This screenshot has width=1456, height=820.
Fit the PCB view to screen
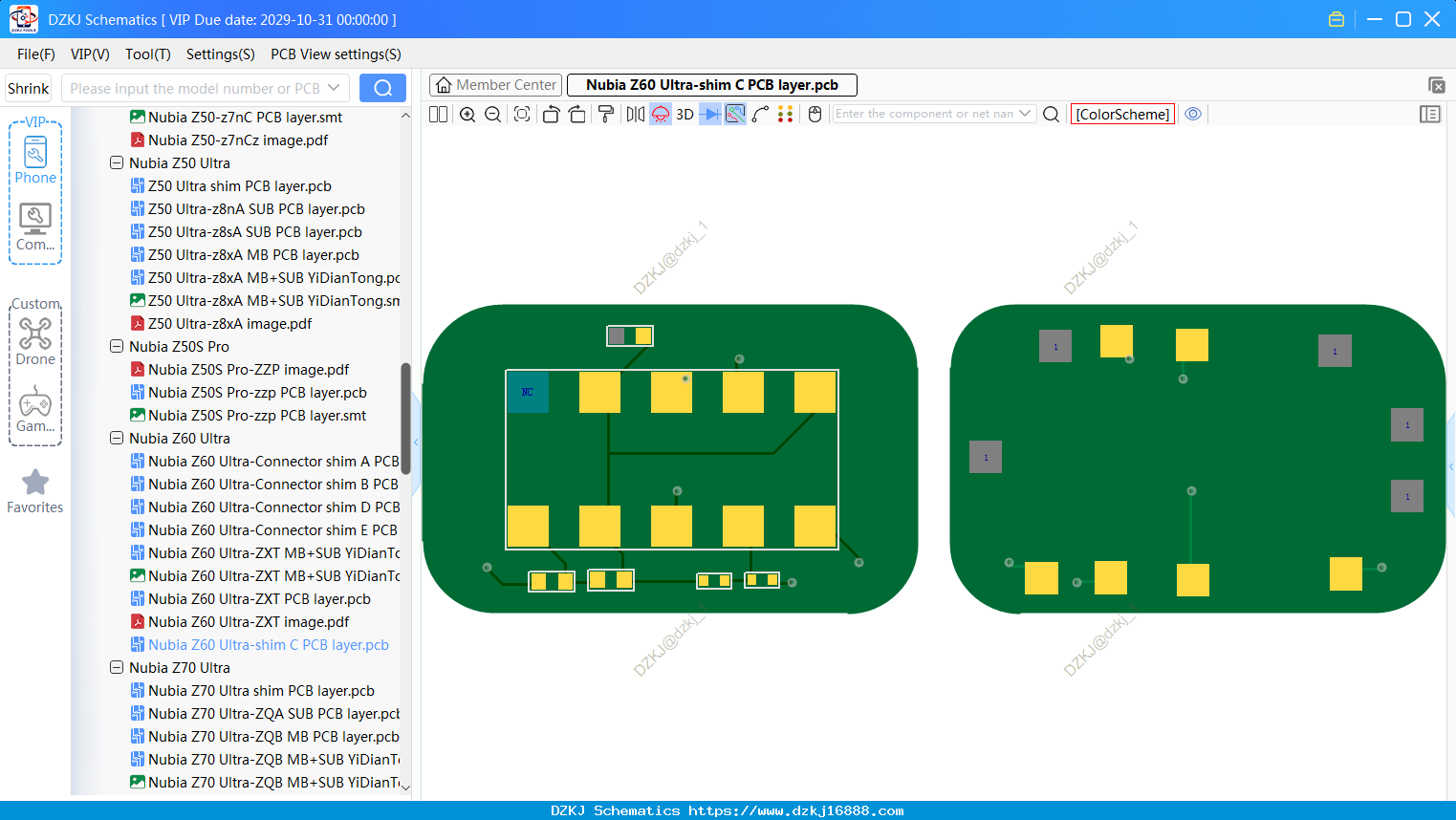[x=522, y=114]
